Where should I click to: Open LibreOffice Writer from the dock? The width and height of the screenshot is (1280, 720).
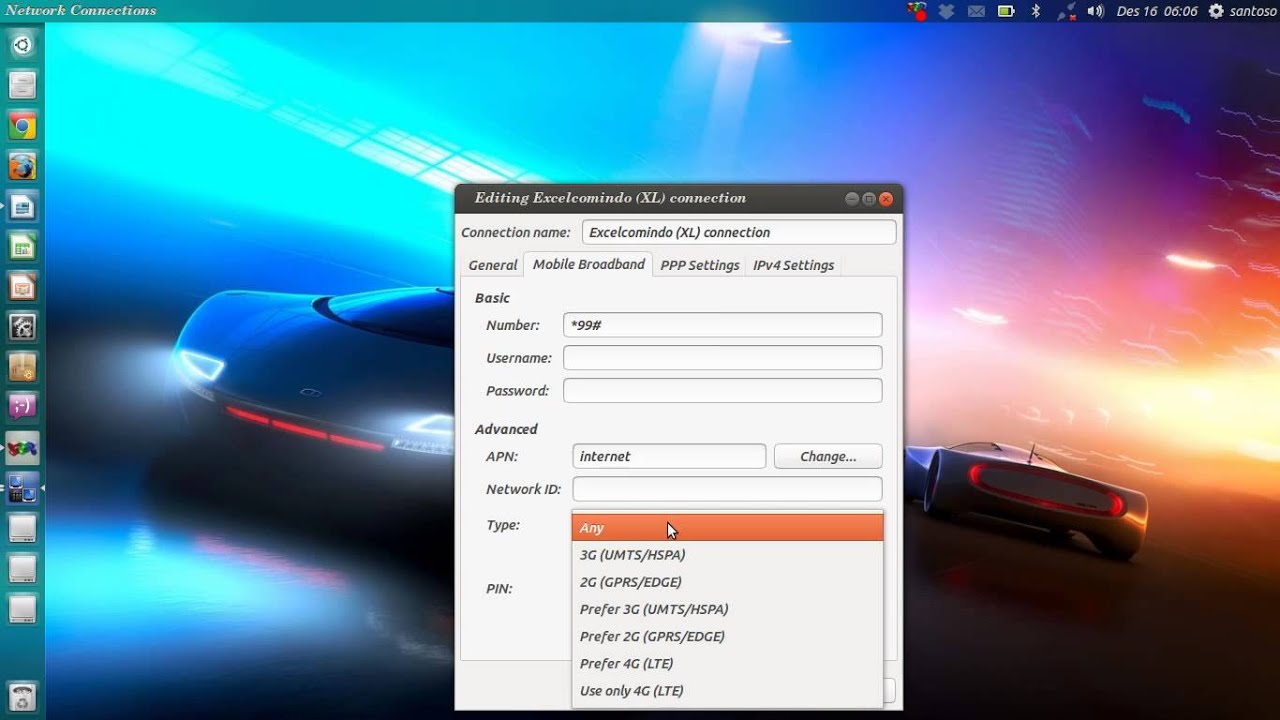(x=22, y=207)
